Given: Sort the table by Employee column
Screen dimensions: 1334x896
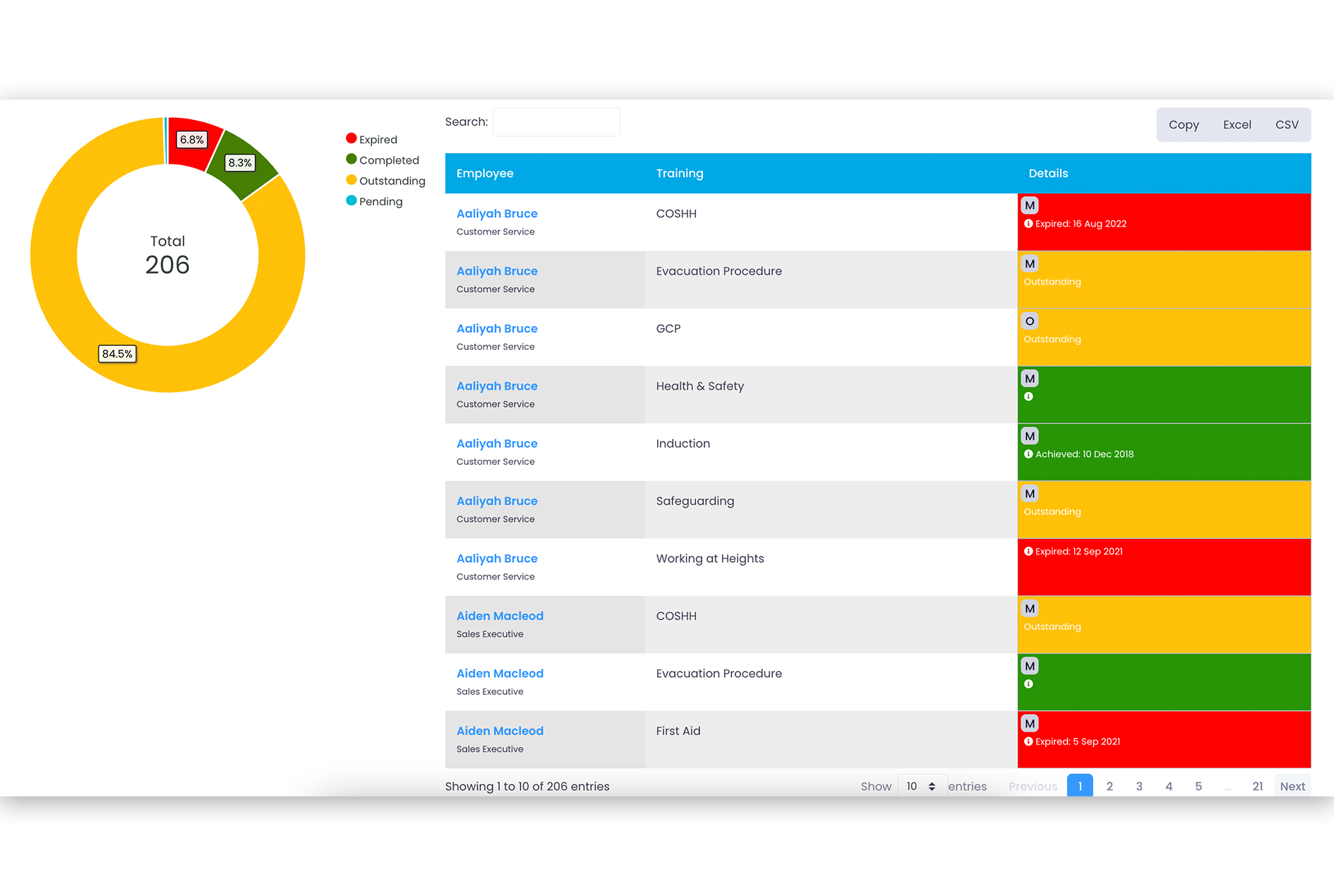Looking at the screenshot, I should (485, 173).
